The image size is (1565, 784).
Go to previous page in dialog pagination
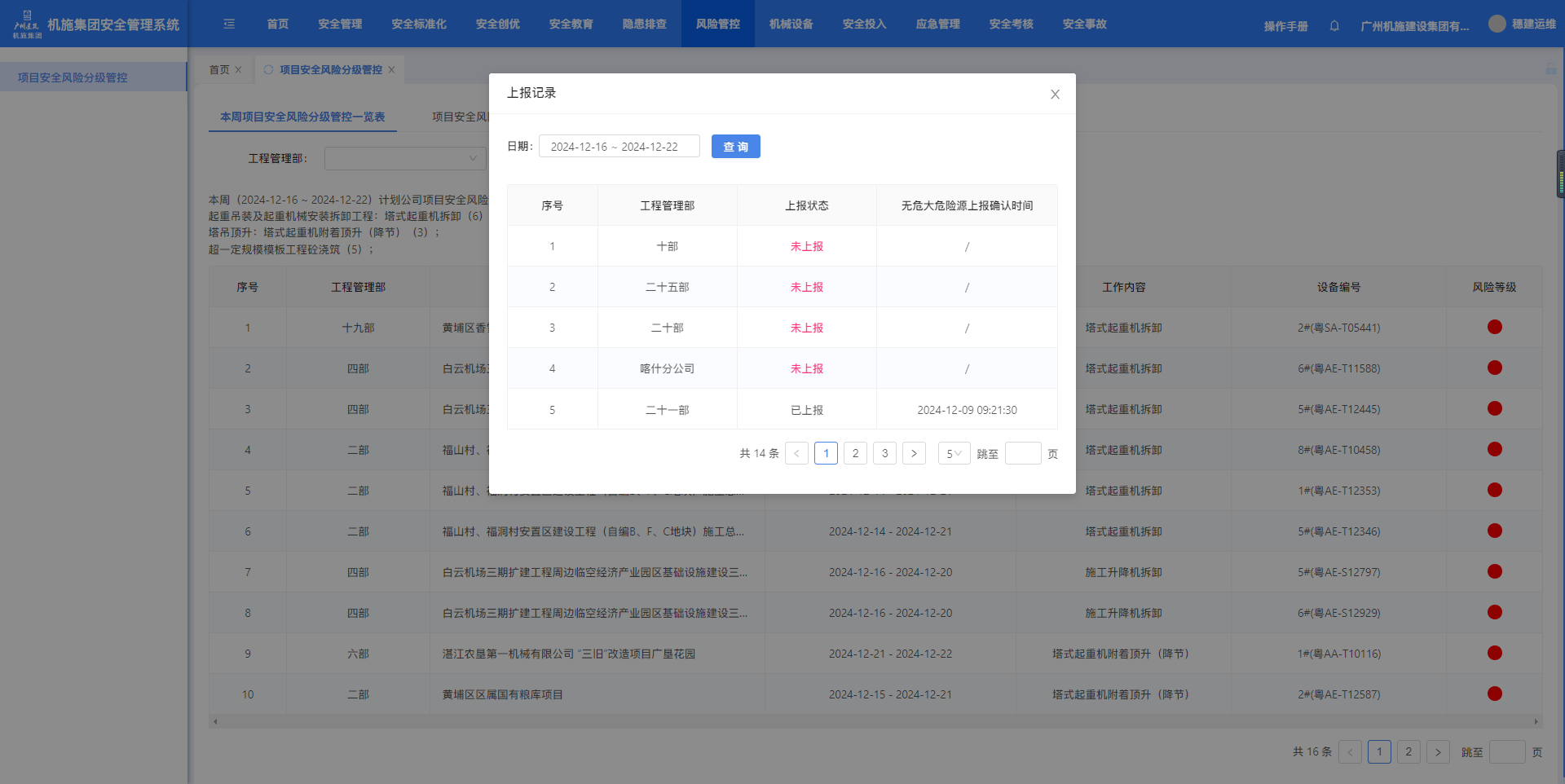tap(796, 454)
